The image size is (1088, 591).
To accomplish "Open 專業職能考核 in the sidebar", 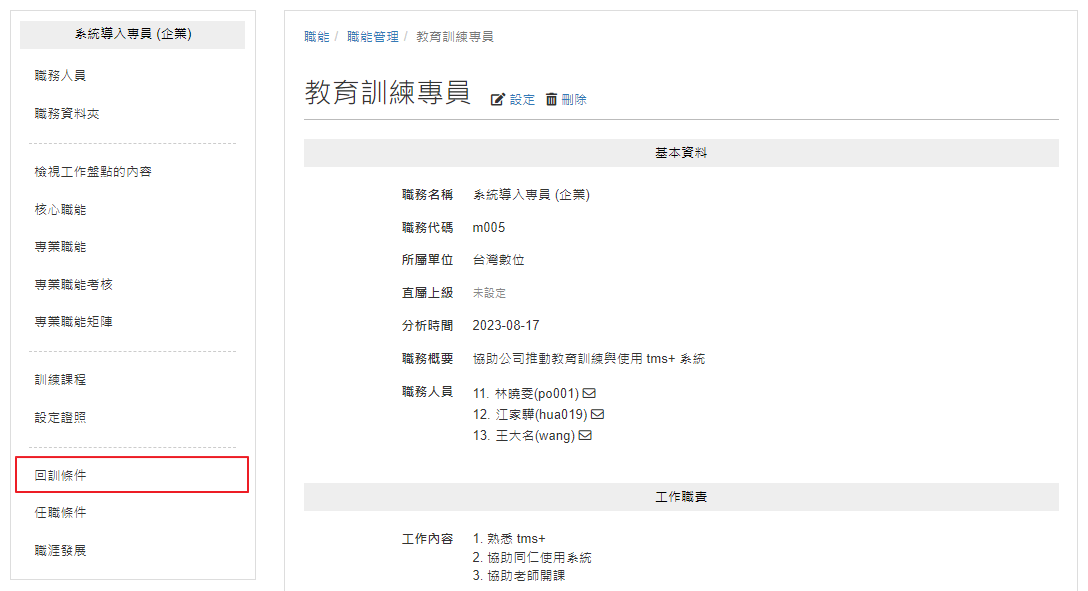I will [x=74, y=284].
